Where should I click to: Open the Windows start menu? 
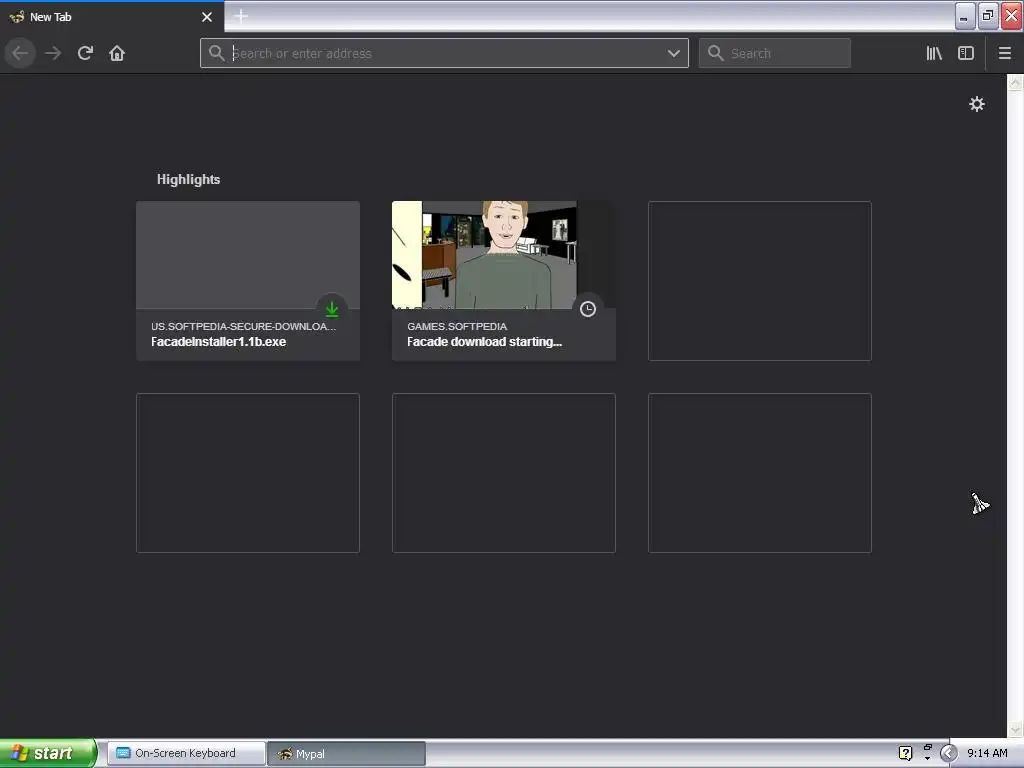48,753
